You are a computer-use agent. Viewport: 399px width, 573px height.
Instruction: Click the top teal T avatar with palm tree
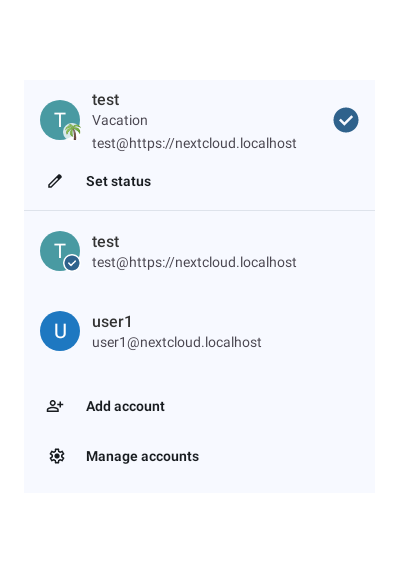click(60, 120)
